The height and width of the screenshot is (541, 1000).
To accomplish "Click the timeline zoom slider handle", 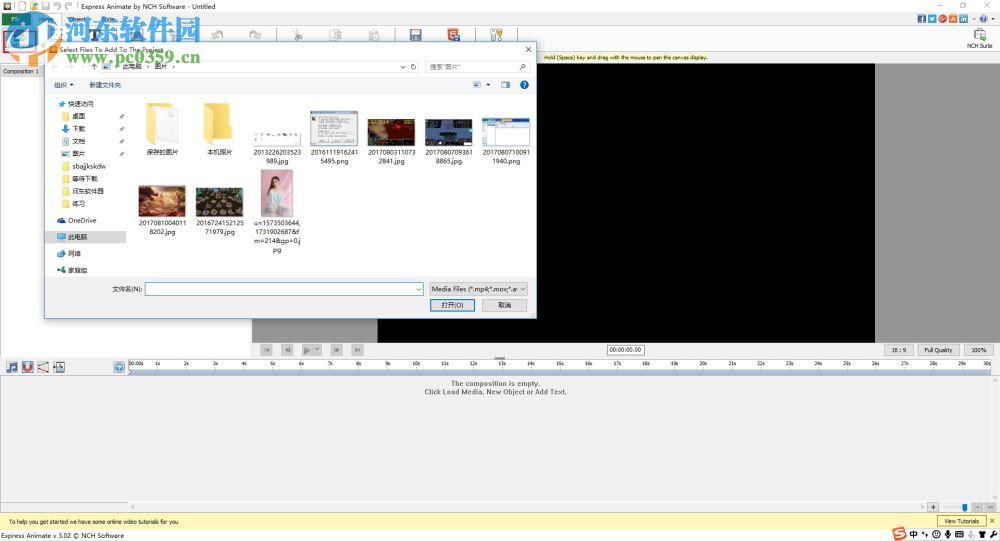I will click(x=964, y=507).
